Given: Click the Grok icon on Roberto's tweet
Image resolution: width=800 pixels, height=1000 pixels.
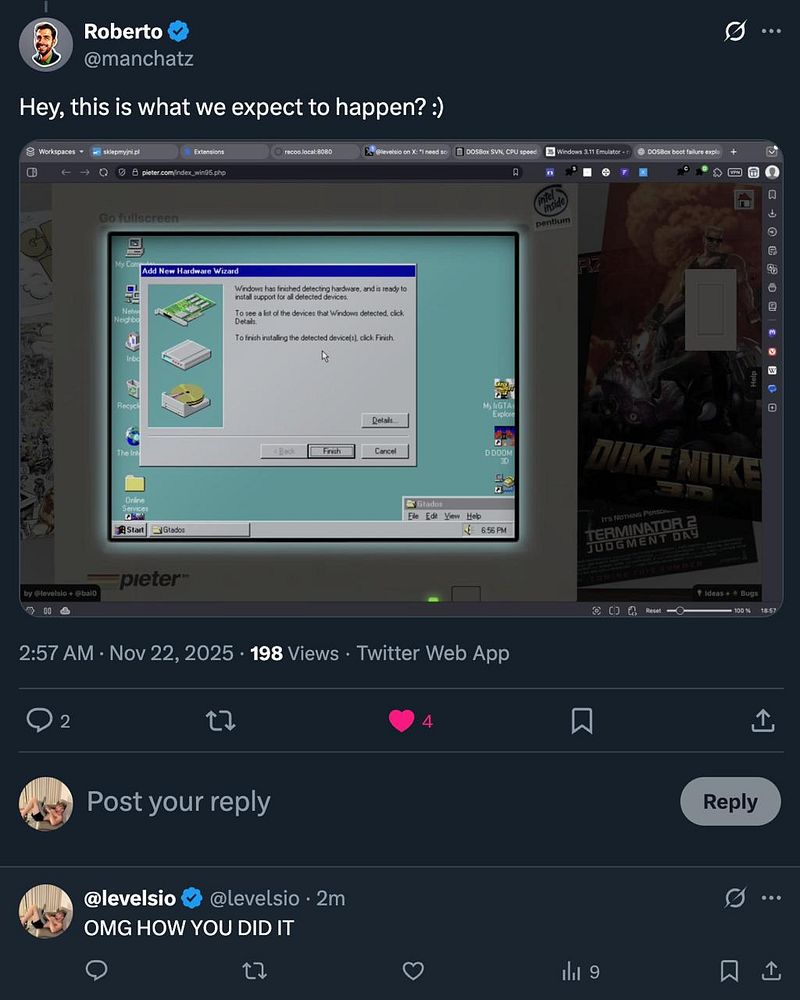Looking at the screenshot, I should (x=735, y=31).
